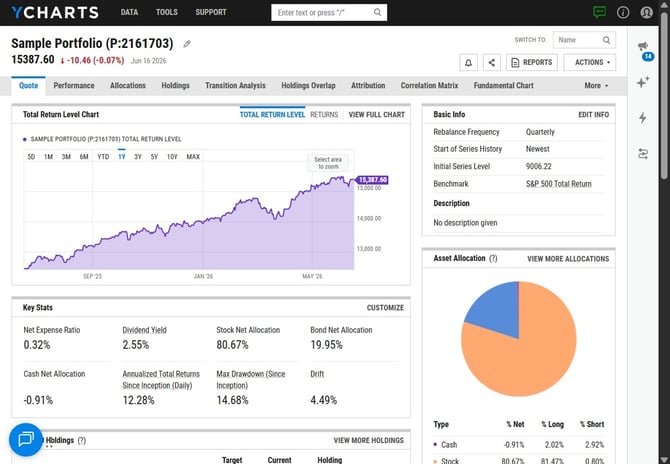Switch chart to Returns view
The width and height of the screenshot is (670, 464).
click(x=324, y=115)
